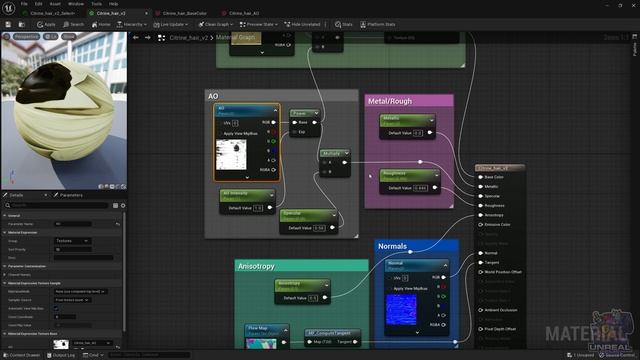Select the Details panel tab
This screenshot has height=360, width=640.
coord(16,195)
